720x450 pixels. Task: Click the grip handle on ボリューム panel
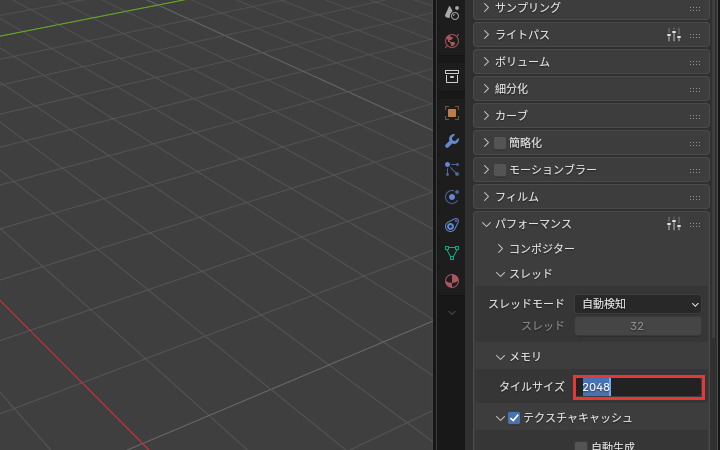click(695, 62)
